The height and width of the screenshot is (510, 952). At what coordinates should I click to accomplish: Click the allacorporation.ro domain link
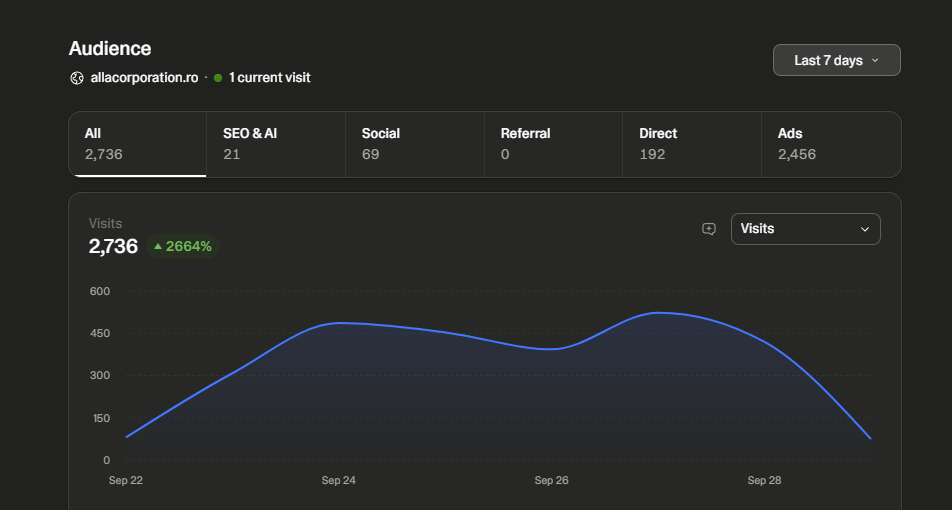click(x=144, y=78)
